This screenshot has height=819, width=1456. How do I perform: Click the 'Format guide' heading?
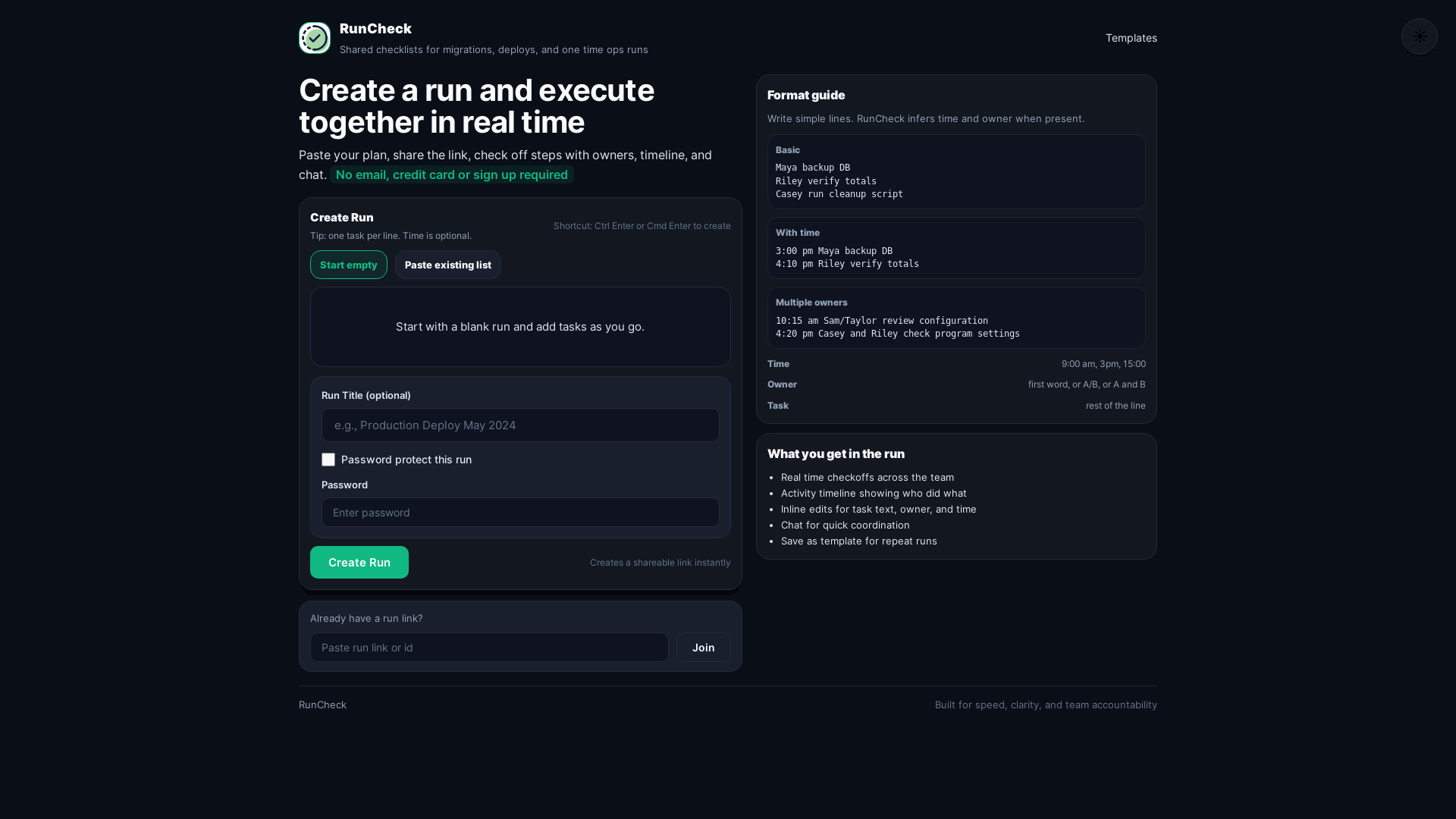[806, 95]
